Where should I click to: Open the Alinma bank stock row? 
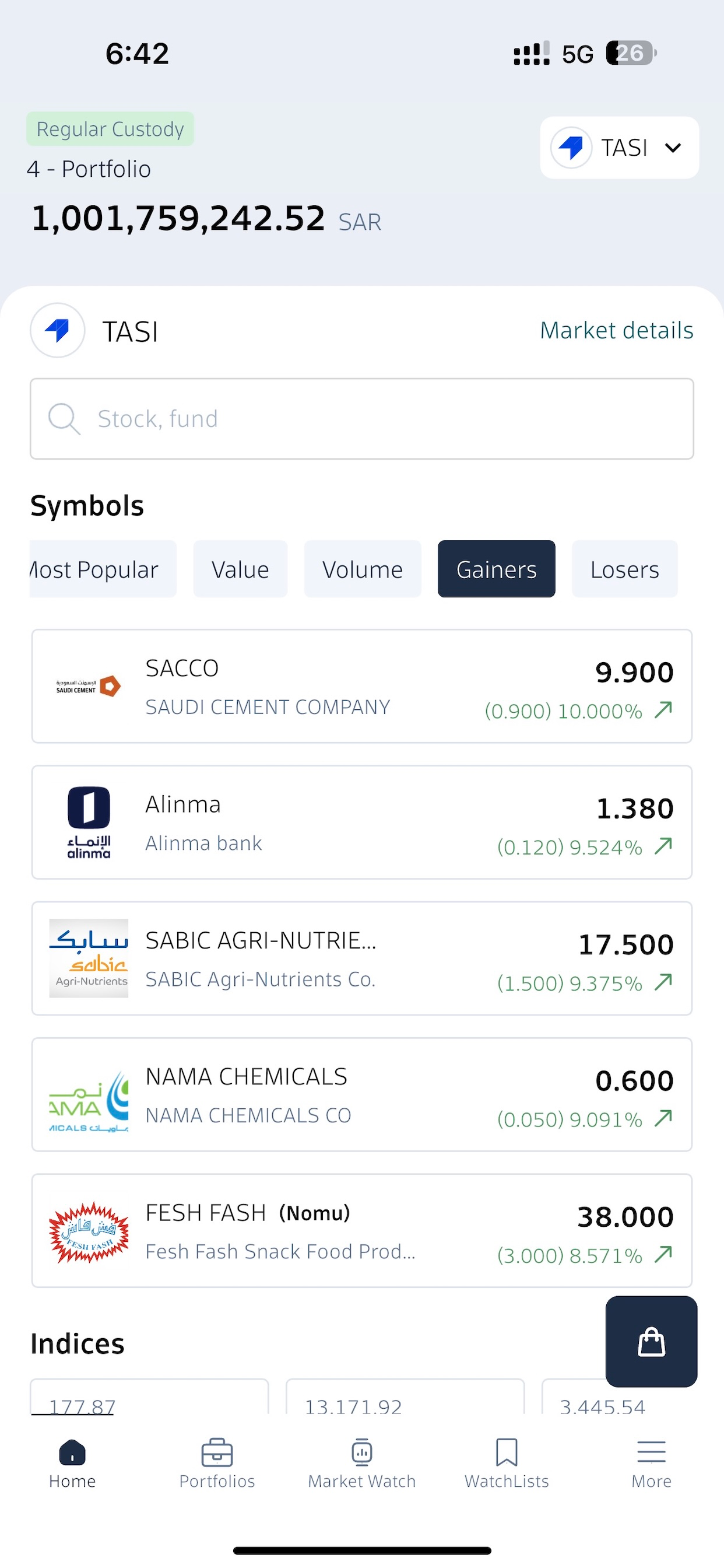(x=362, y=822)
